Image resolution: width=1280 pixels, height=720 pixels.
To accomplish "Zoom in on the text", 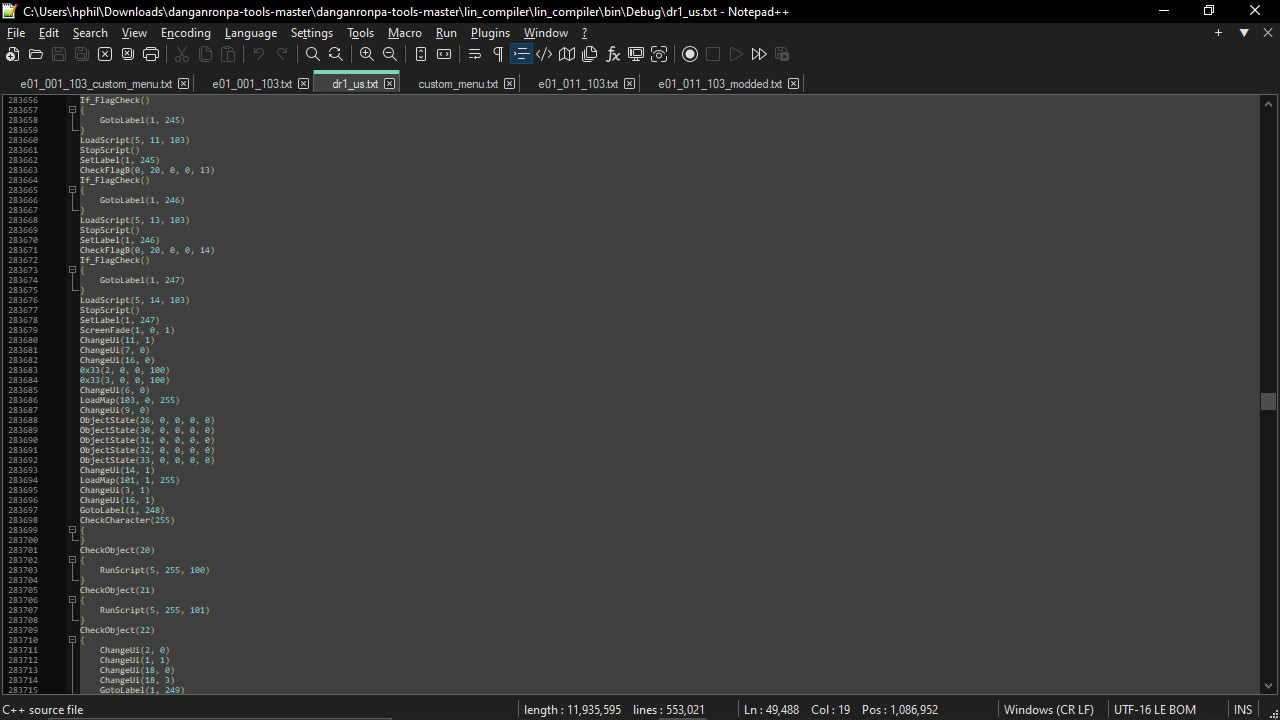I will coord(367,54).
